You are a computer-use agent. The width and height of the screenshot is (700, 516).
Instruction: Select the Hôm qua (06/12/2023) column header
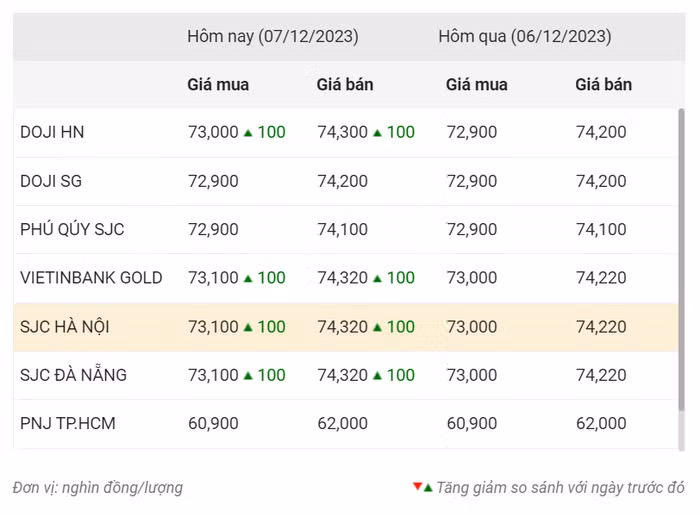click(x=524, y=37)
